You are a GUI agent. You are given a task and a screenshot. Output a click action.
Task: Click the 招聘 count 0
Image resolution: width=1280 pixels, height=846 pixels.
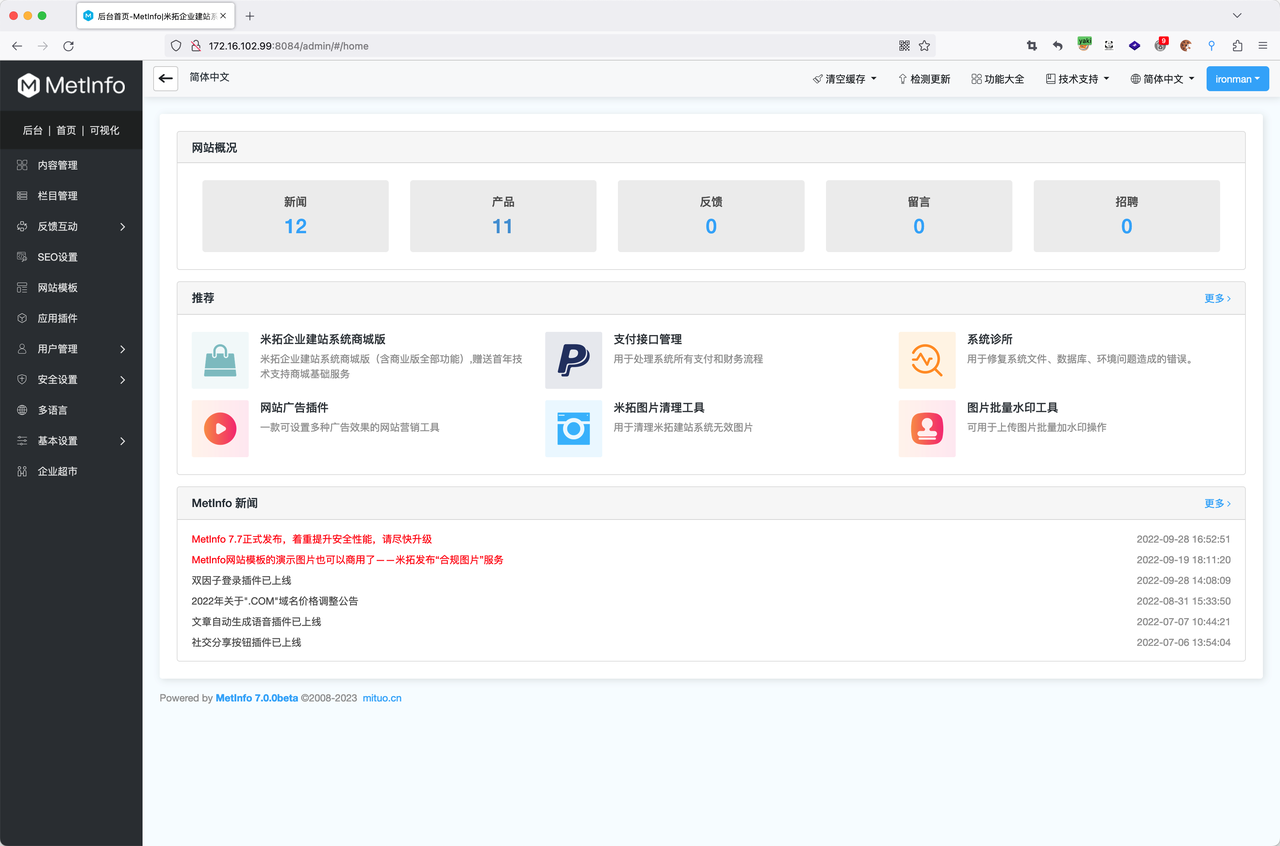point(1127,227)
